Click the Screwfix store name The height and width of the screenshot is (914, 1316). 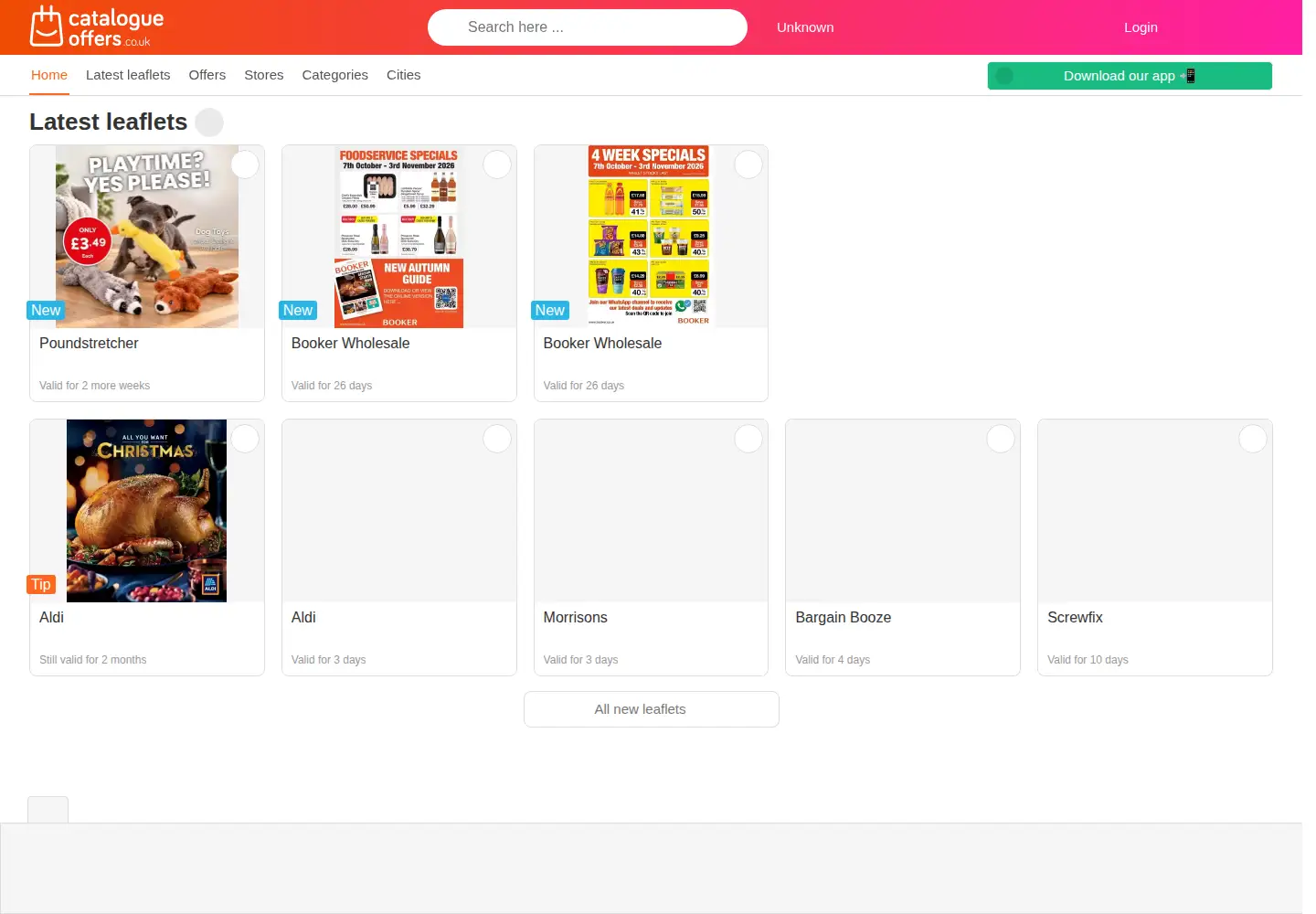point(1075,618)
